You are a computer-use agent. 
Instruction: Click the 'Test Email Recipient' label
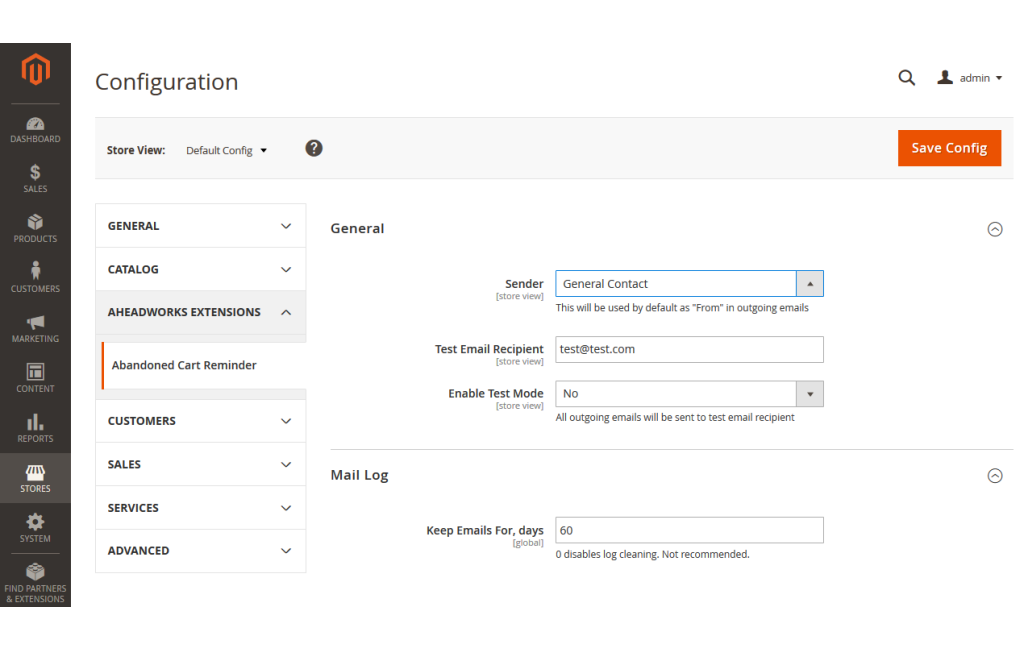(x=489, y=349)
